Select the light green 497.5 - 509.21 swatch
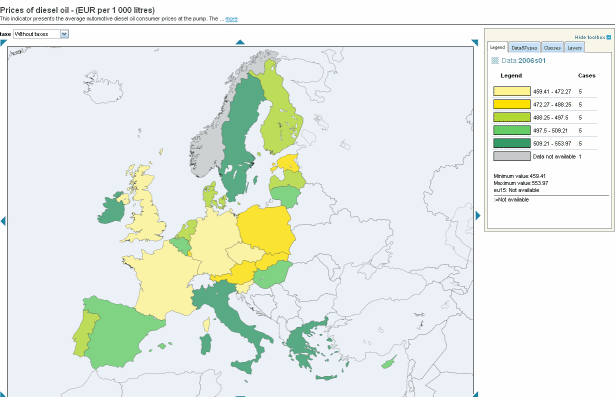This screenshot has height=397, width=615. 512,130
